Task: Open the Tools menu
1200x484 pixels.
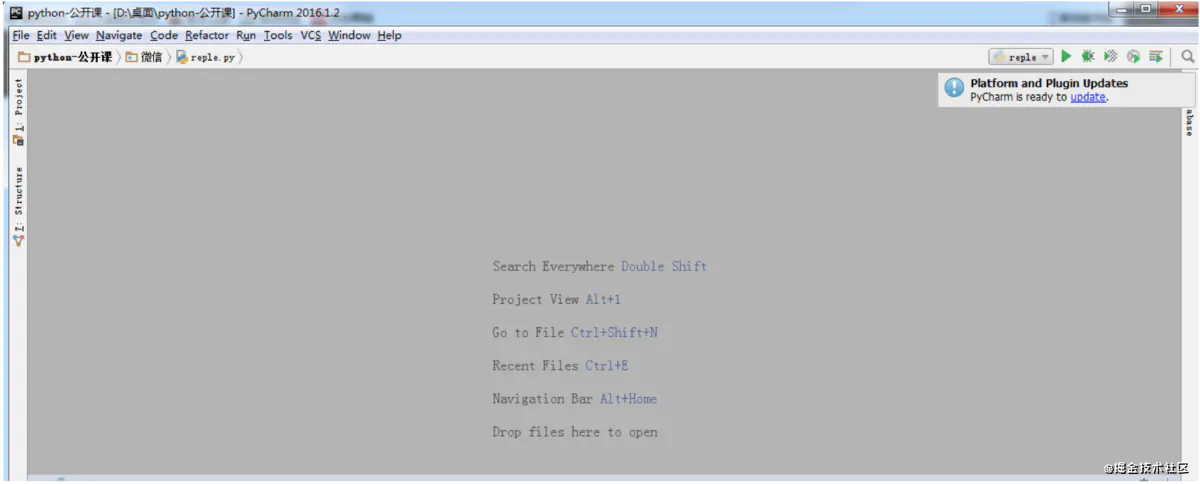Action: pyautogui.click(x=278, y=35)
